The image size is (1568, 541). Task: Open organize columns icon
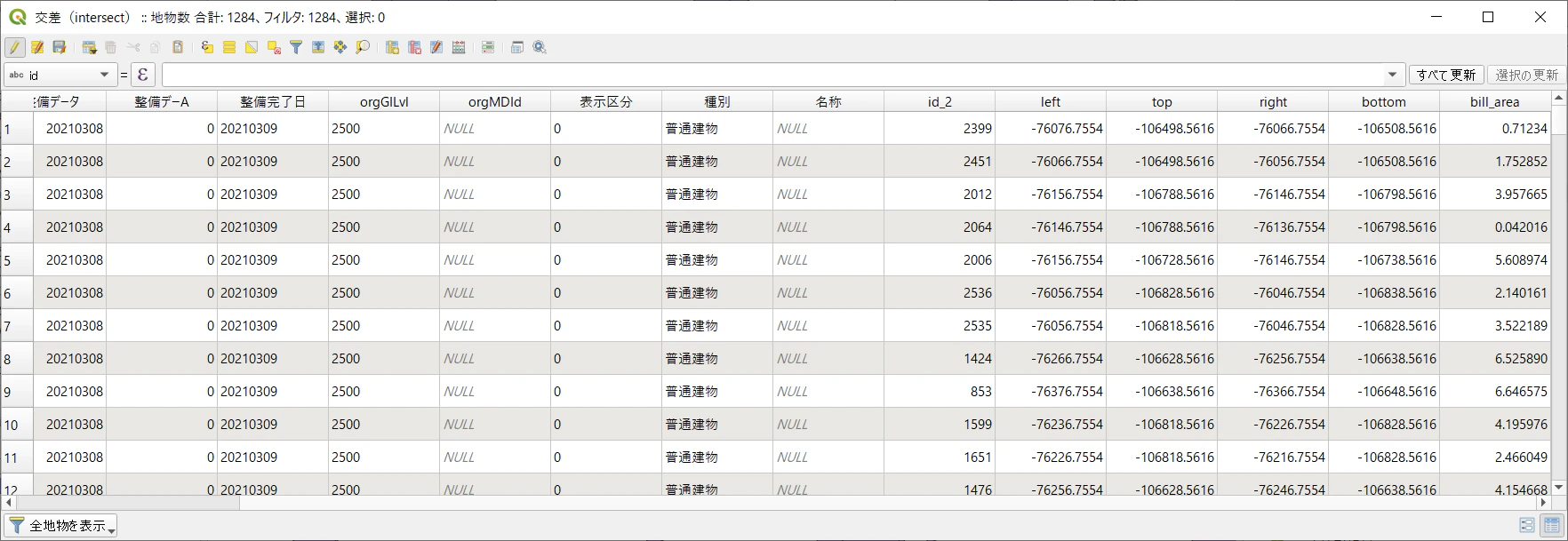[x=436, y=47]
